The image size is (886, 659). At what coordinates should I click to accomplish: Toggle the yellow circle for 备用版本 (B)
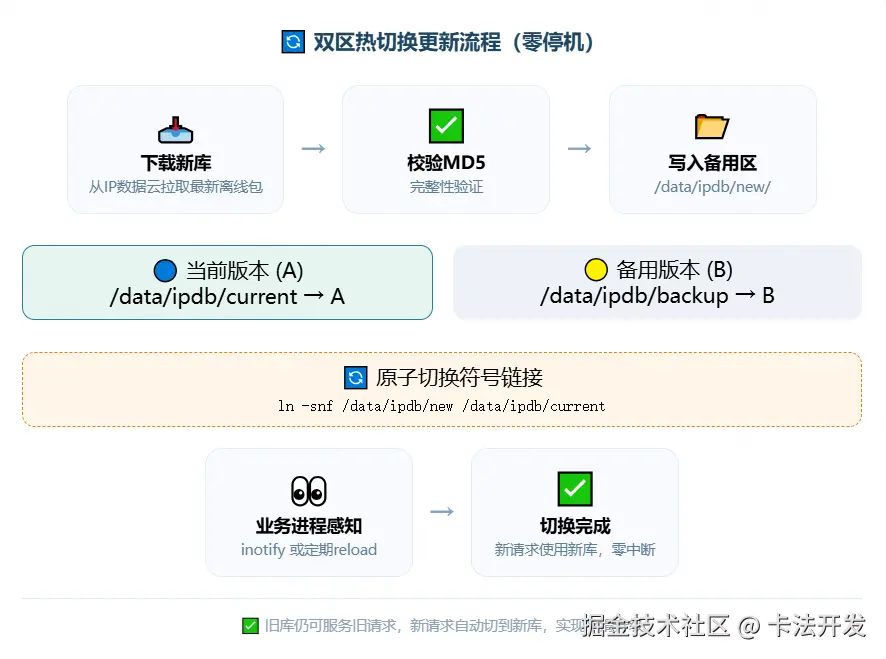tap(596, 269)
